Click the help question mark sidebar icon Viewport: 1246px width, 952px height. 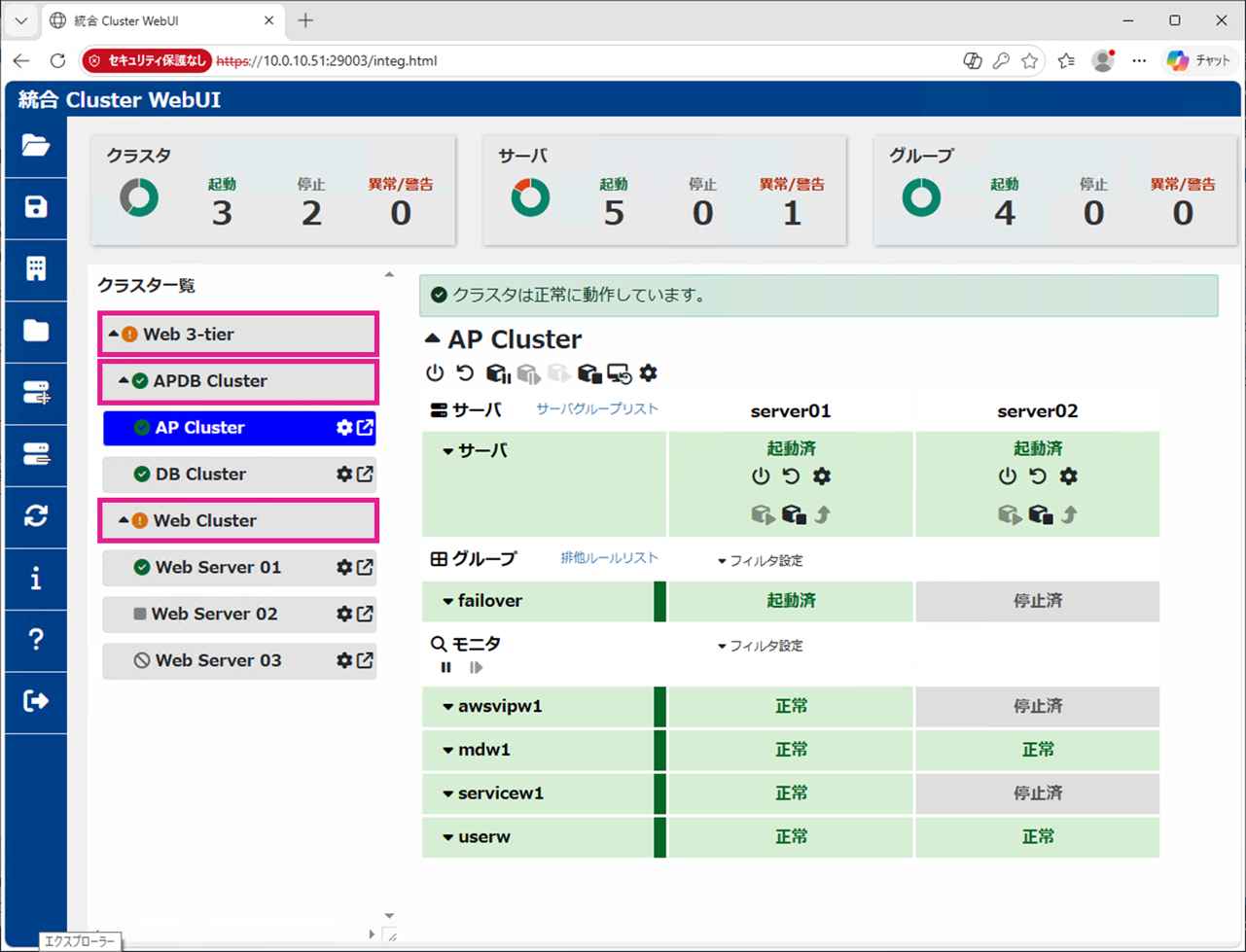(x=36, y=639)
